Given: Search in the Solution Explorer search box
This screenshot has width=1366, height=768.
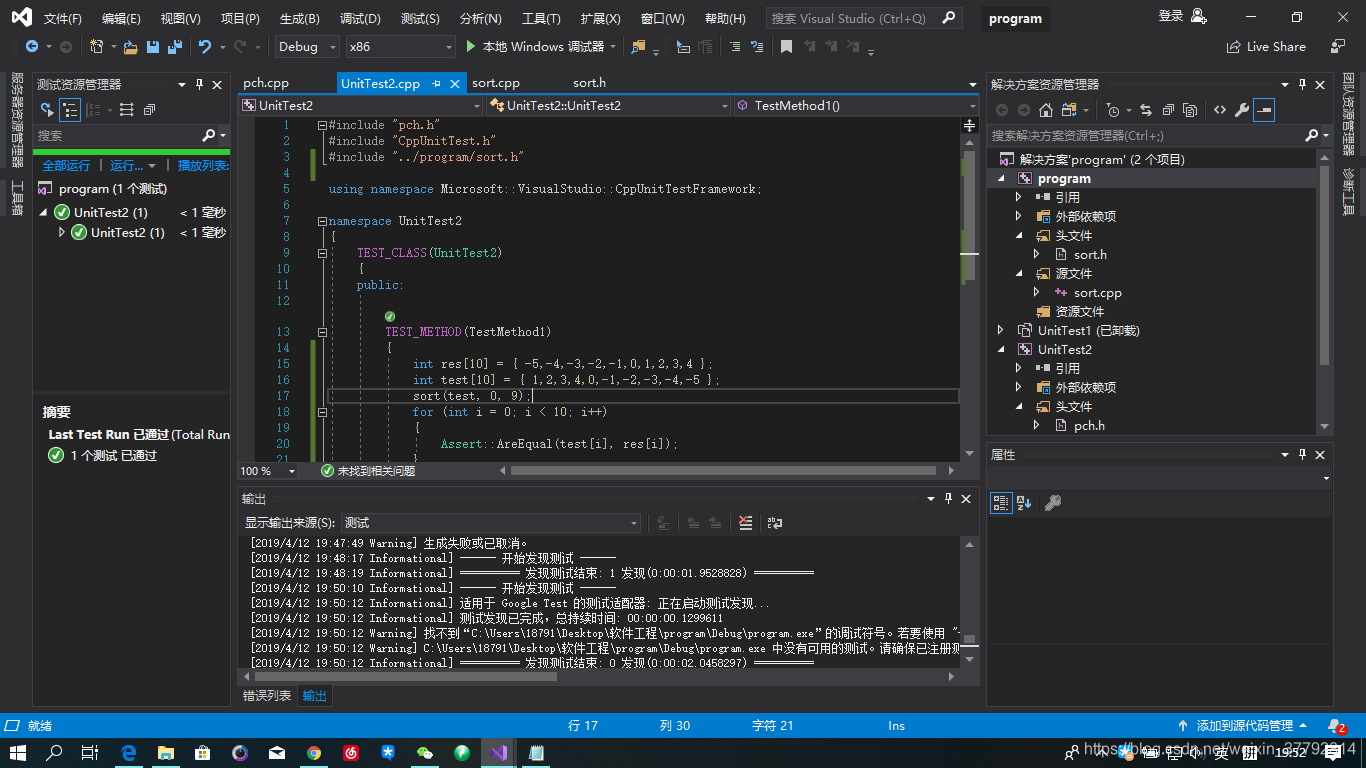Looking at the screenshot, I should tap(1145, 135).
